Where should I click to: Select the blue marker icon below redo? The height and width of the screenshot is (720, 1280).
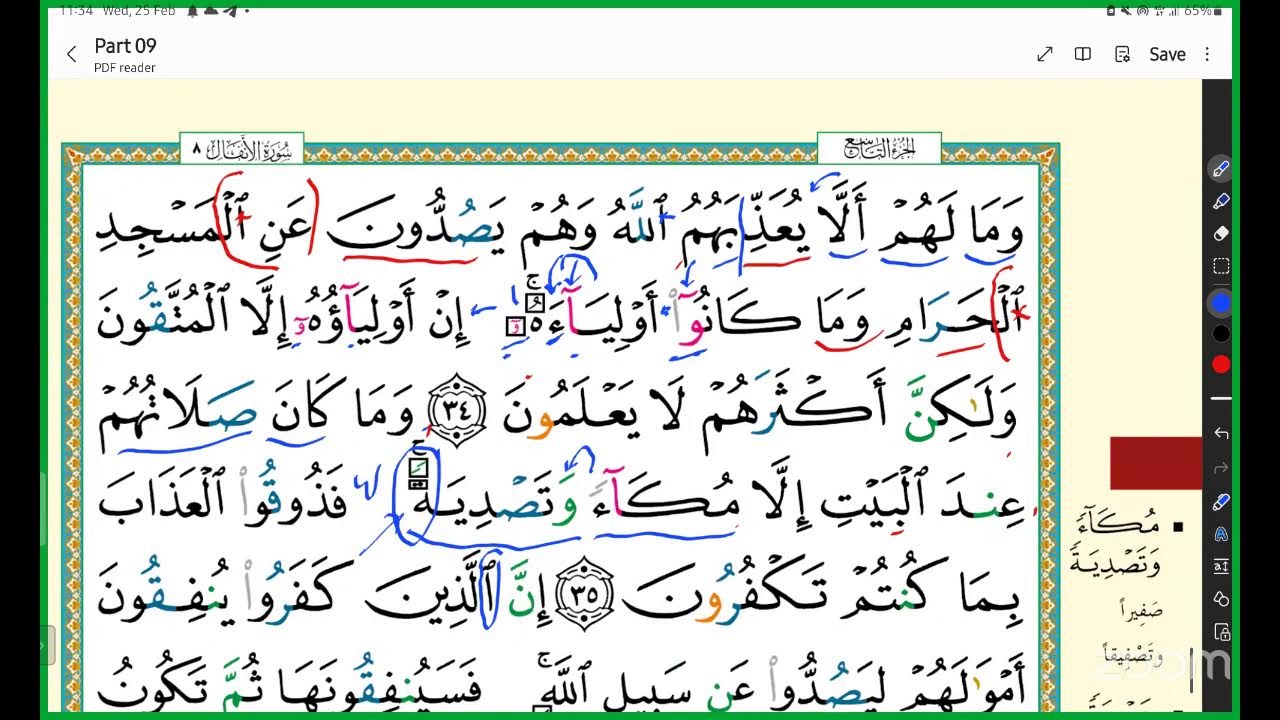(1221, 501)
